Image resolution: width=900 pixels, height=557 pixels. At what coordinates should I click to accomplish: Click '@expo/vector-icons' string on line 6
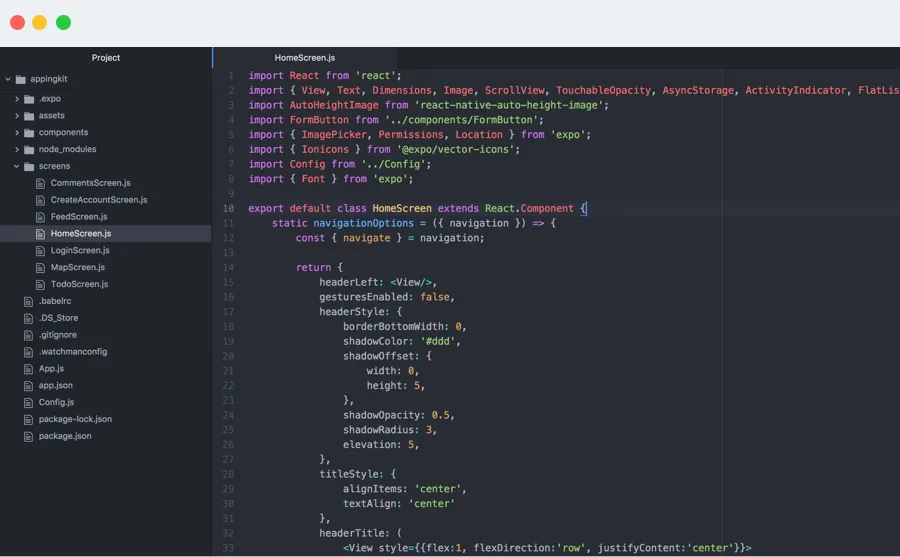coord(455,149)
